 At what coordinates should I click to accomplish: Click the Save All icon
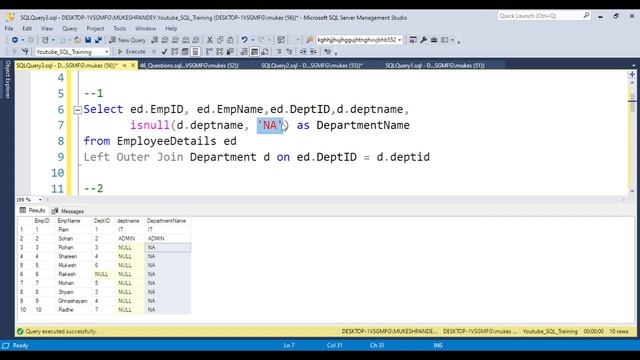click(98, 40)
